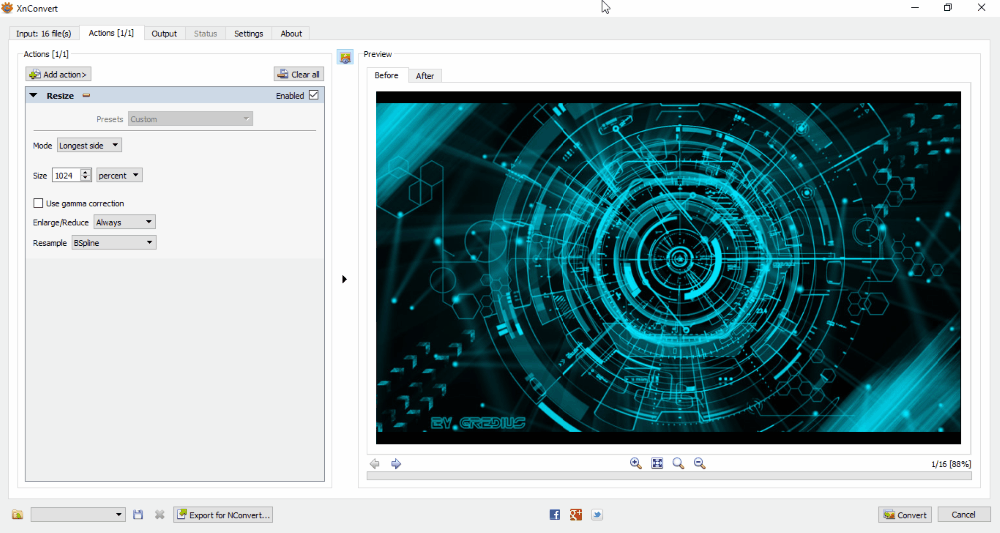Open the Settings tab
The width and height of the screenshot is (1000, 533).
click(x=249, y=34)
